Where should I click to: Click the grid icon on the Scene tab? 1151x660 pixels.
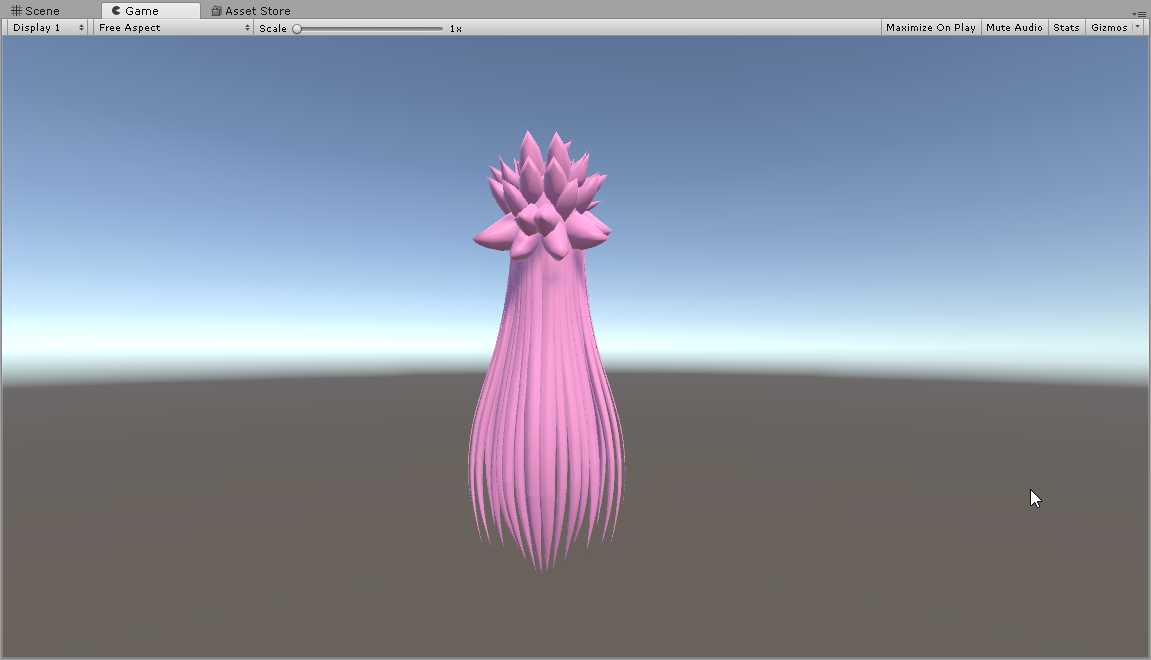[16, 11]
